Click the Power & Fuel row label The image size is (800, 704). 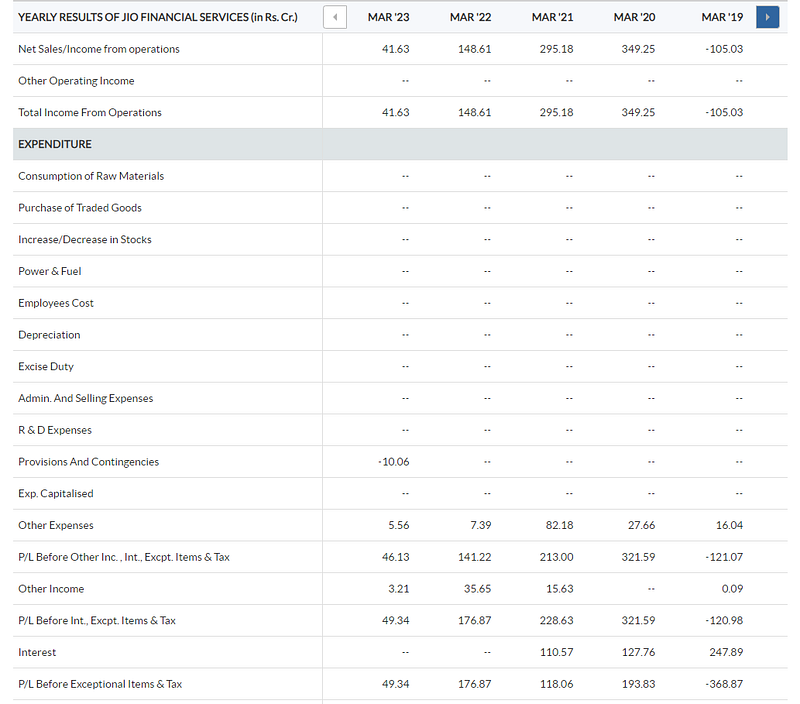[x=49, y=271]
